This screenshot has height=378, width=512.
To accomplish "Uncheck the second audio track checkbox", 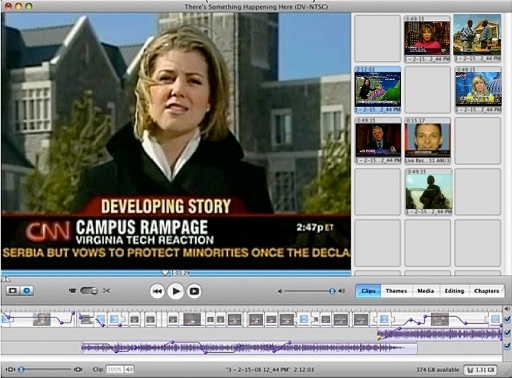I will 507,346.
